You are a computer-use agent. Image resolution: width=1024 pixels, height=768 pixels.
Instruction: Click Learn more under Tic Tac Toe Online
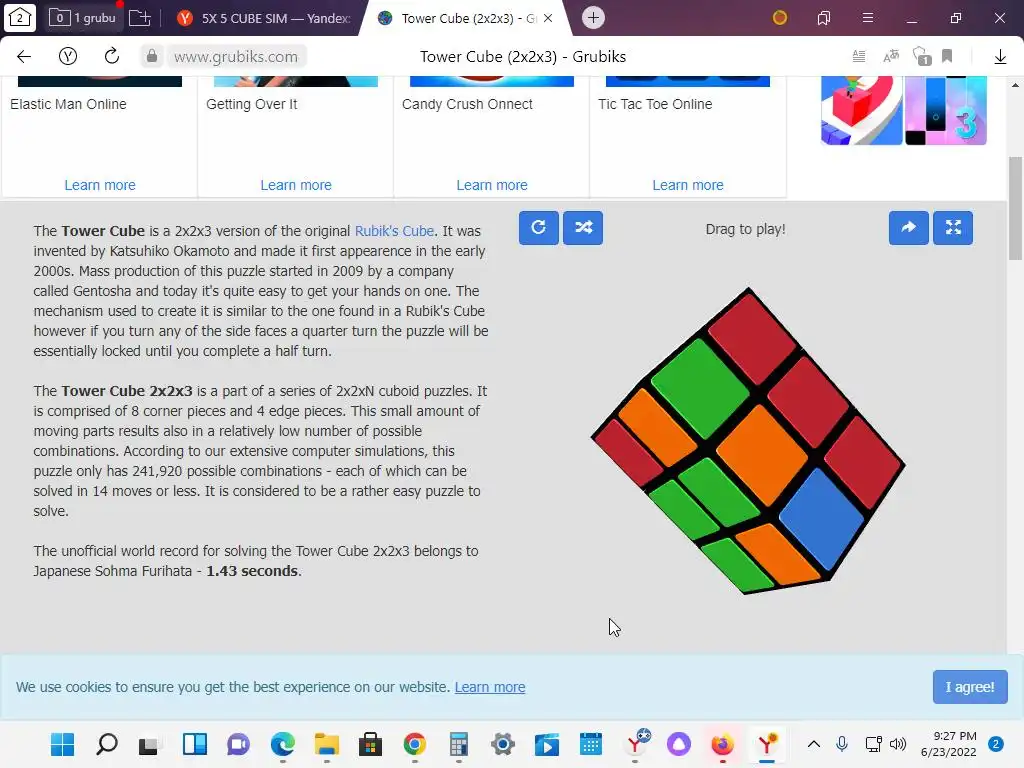pyautogui.click(x=688, y=185)
